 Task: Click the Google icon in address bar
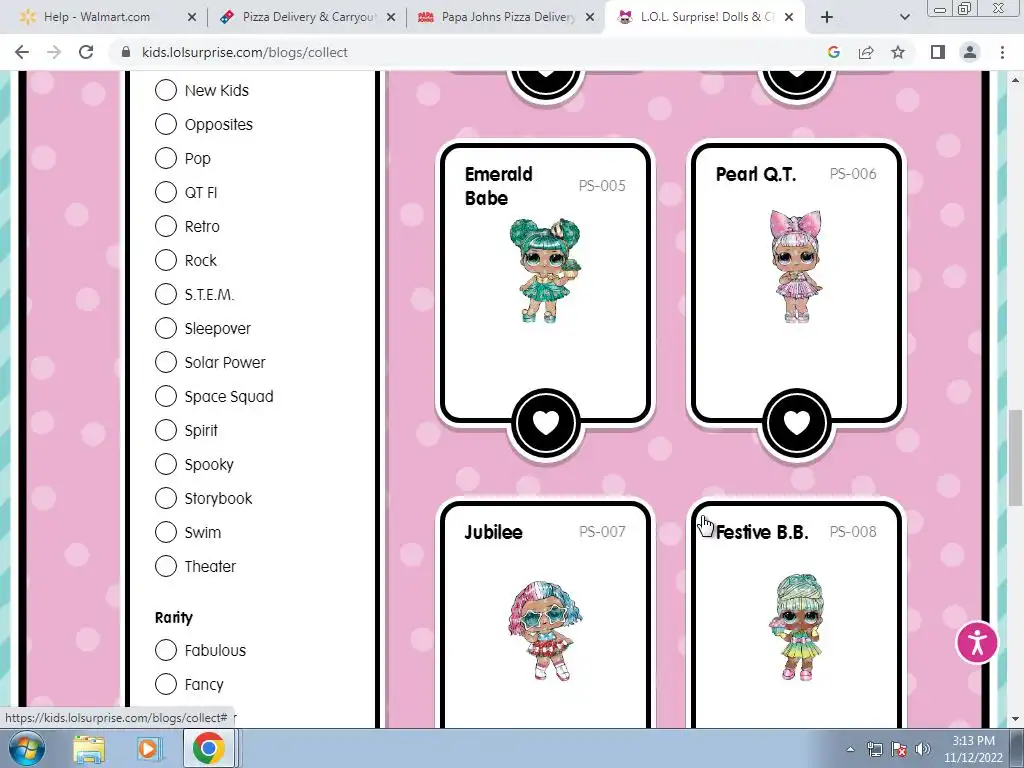(x=833, y=52)
